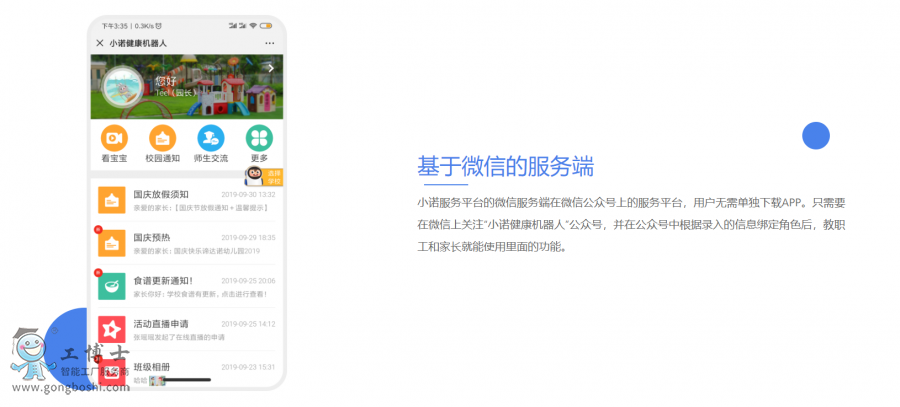Open 活动直播申请 item
Viewport: 900px width, 407px height.
click(x=187, y=329)
